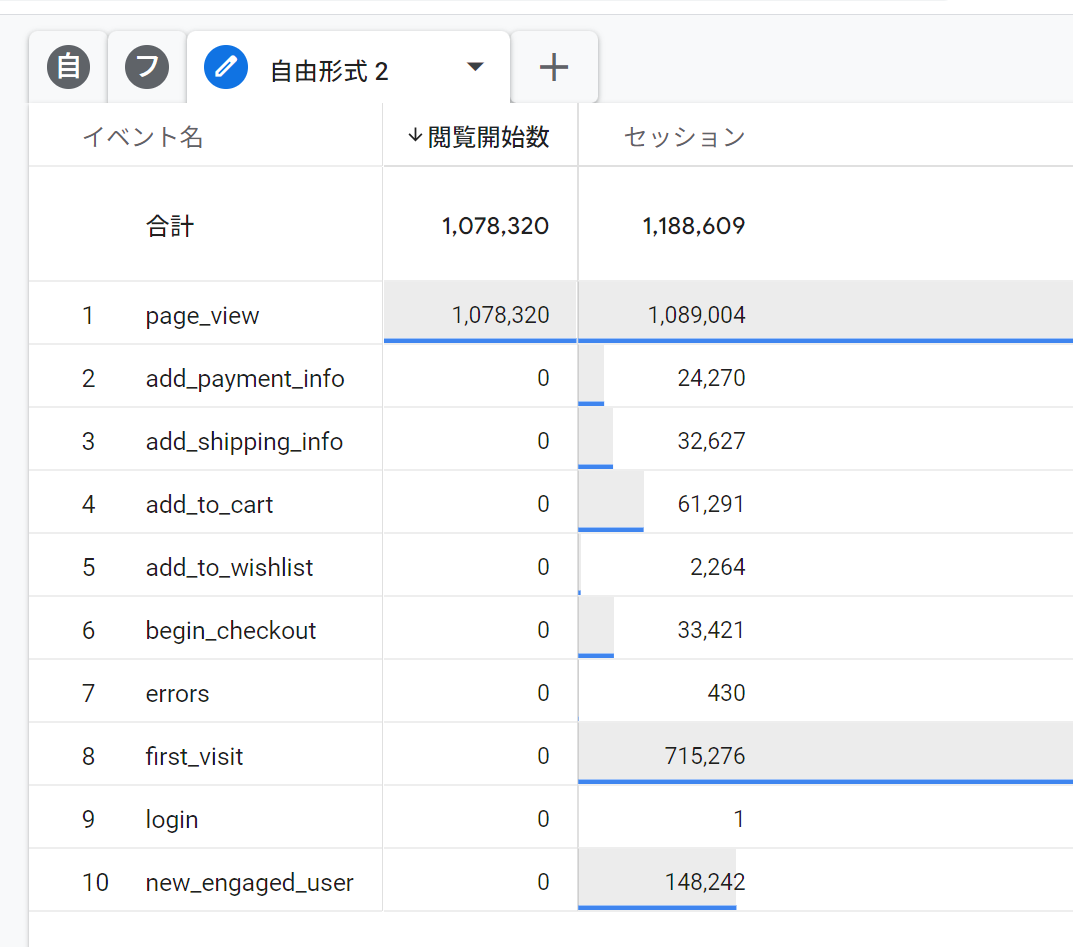Viewport: 1073px width, 947px height.
Task: Click the 33,421 session value
Action: point(711,630)
